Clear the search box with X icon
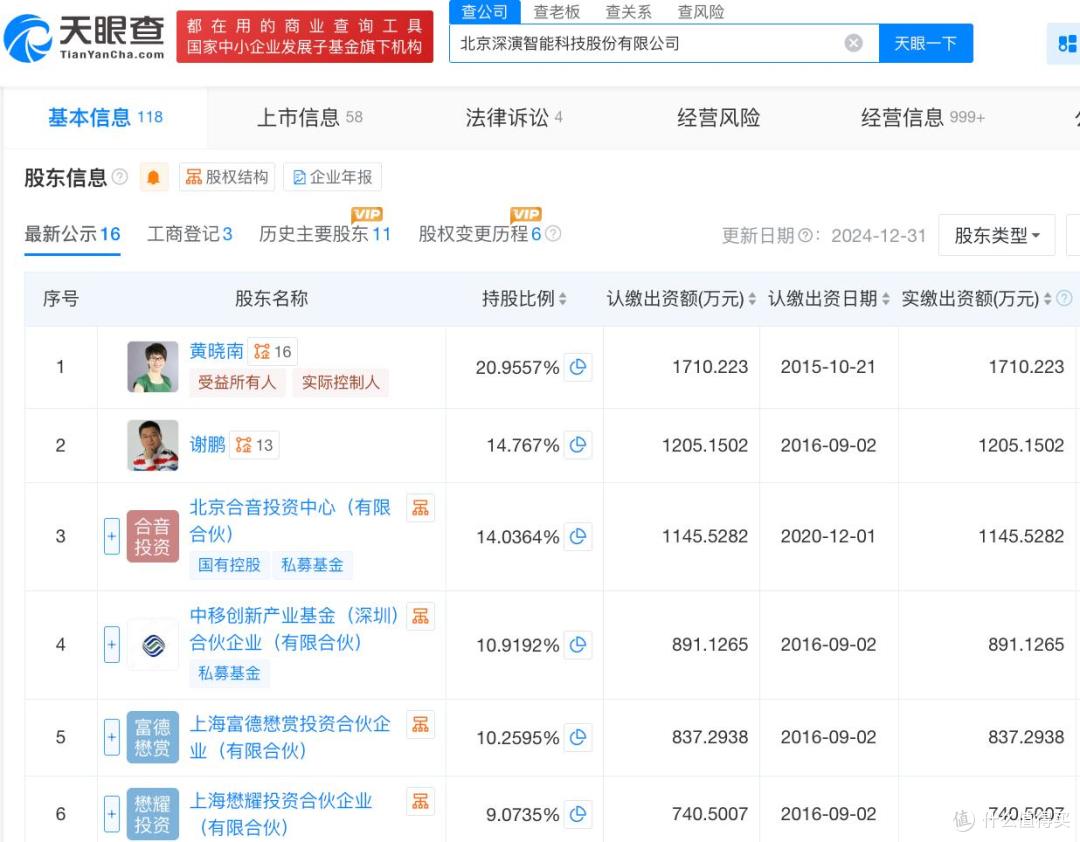This screenshot has width=1080, height=842. point(853,43)
